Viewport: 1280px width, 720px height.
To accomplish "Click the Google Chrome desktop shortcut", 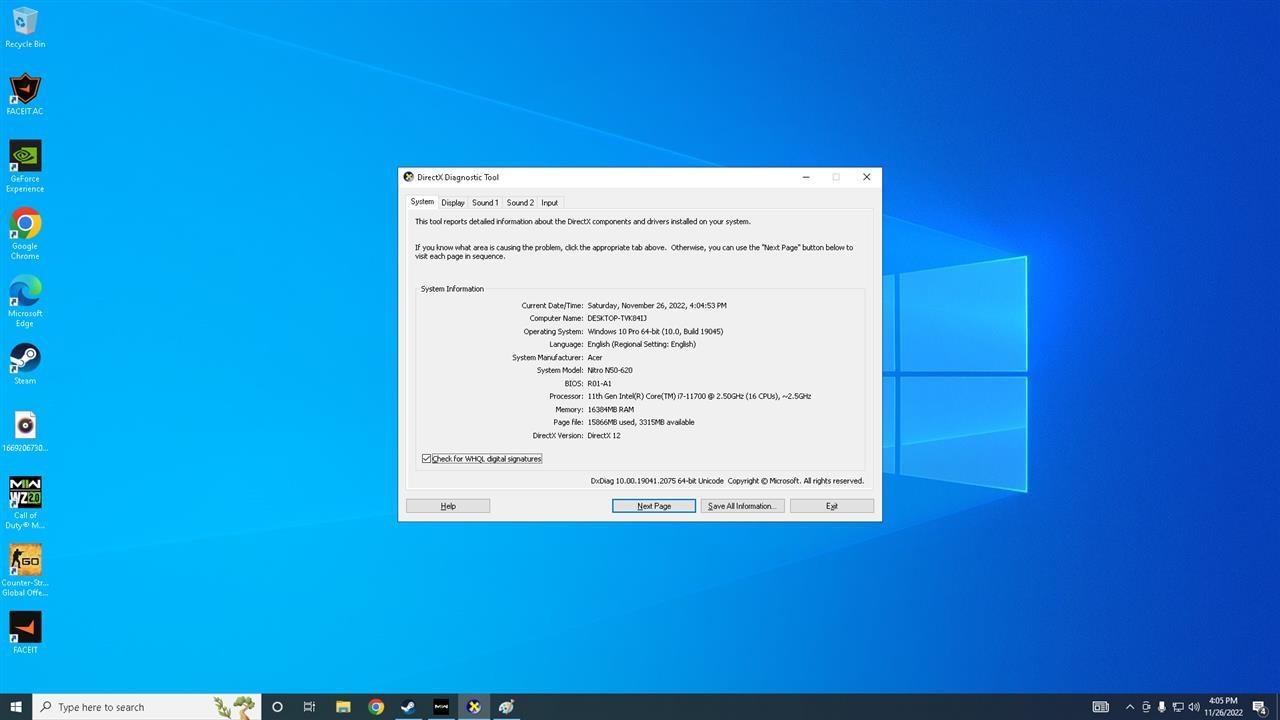I will pos(25,234).
